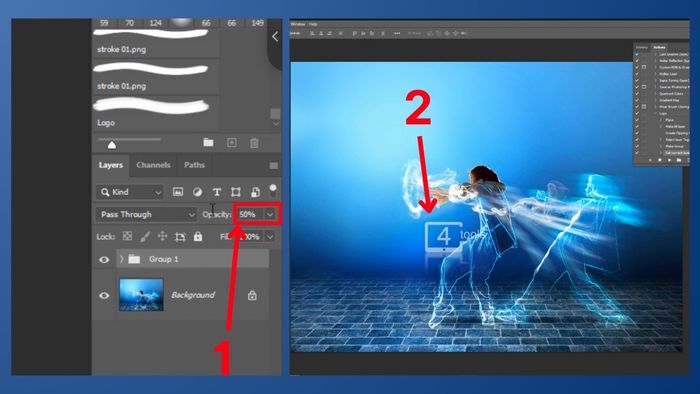Viewport: 700px width, 394px height.
Task: Switch to the History tab
Action: coord(642,47)
